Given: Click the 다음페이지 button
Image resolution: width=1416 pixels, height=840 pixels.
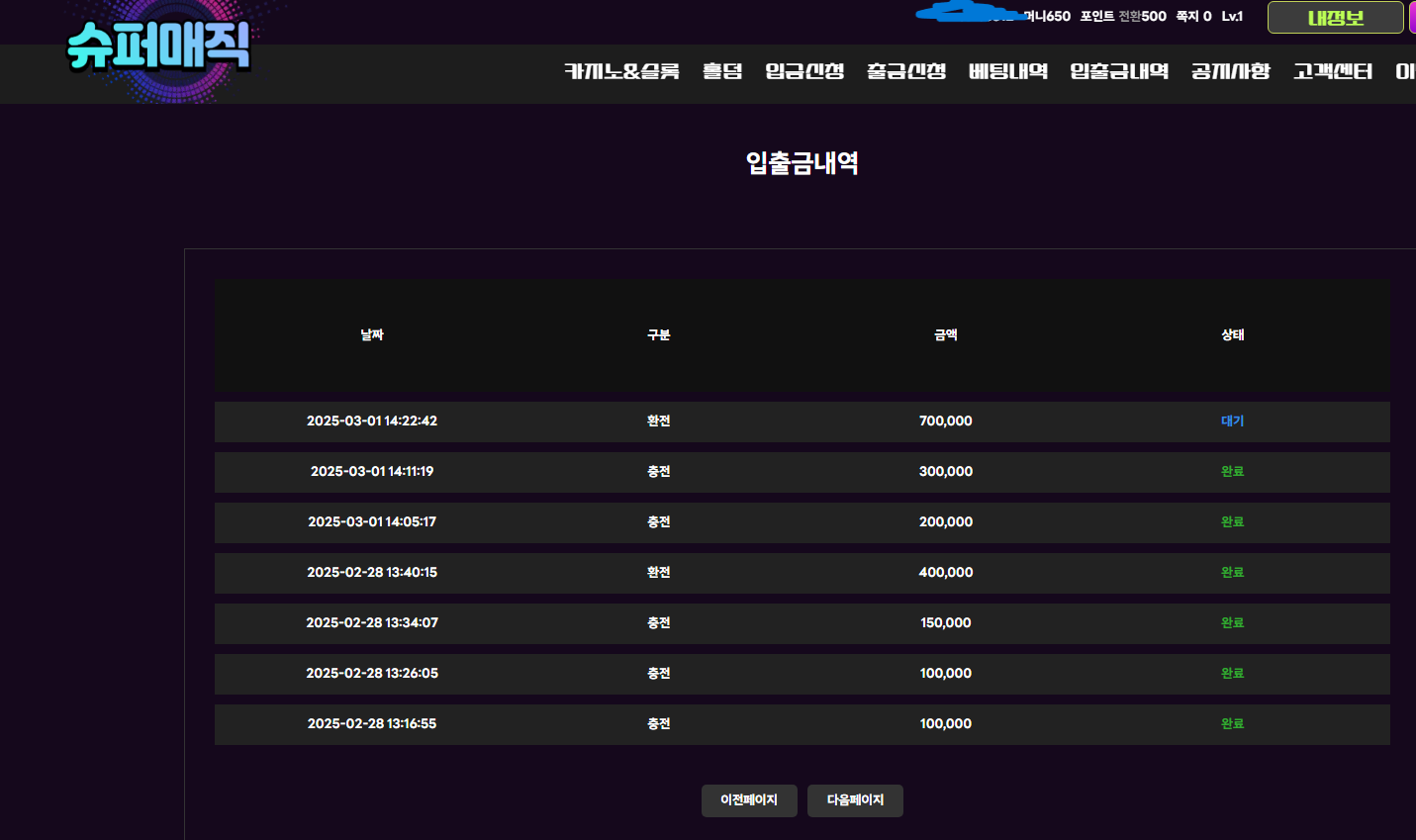Looking at the screenshot, I should (855, 800).
